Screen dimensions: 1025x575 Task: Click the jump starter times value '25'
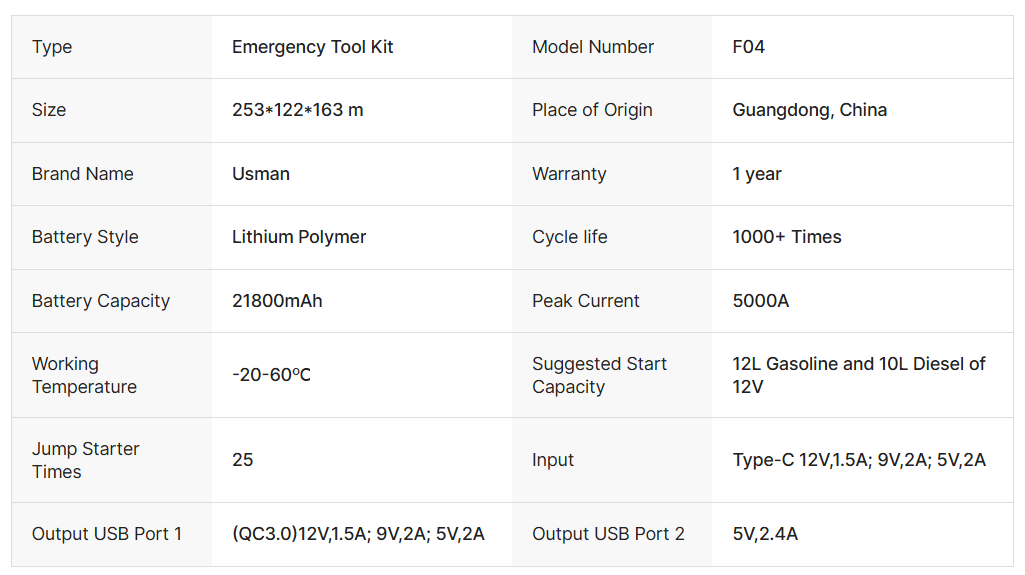click(243, 460)
